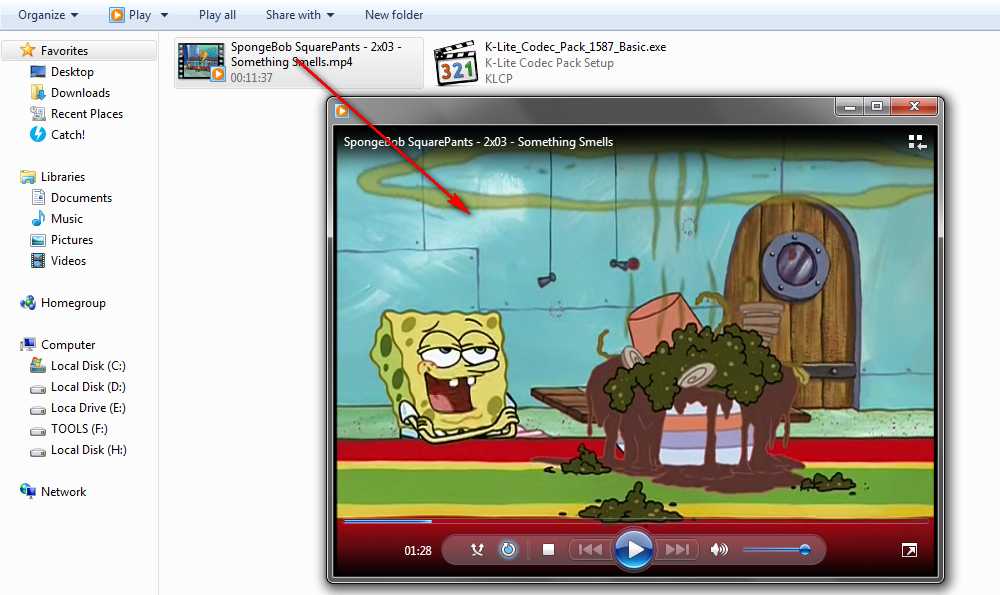Minimize the Media Player window
This screenshot has height=595, width=1000.
(x=849, y=107)
